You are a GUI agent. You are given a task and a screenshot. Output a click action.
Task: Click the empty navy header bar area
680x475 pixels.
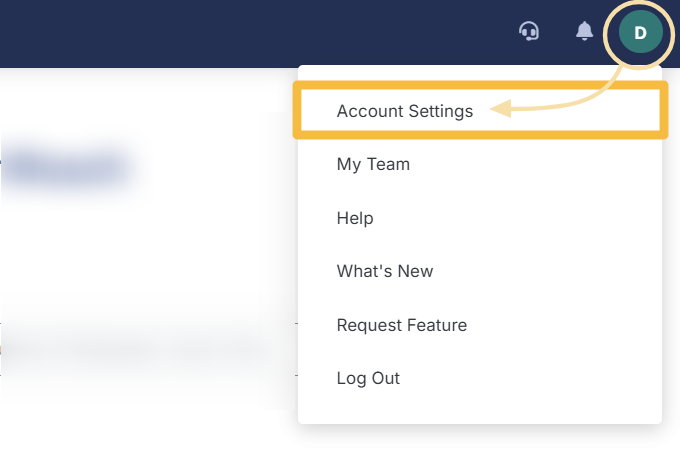coord(250,33)
